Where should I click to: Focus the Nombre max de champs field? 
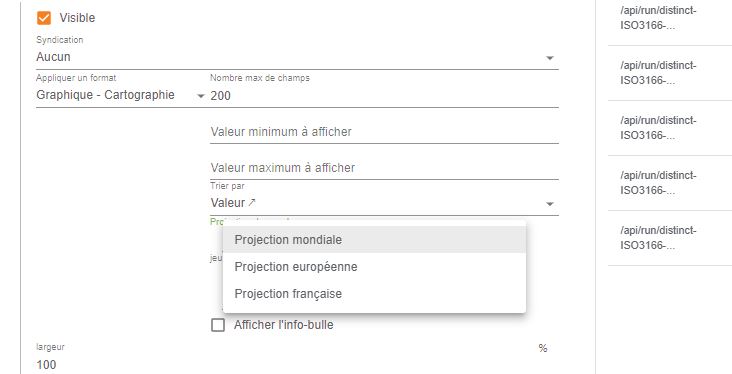(x=384, y=96)
